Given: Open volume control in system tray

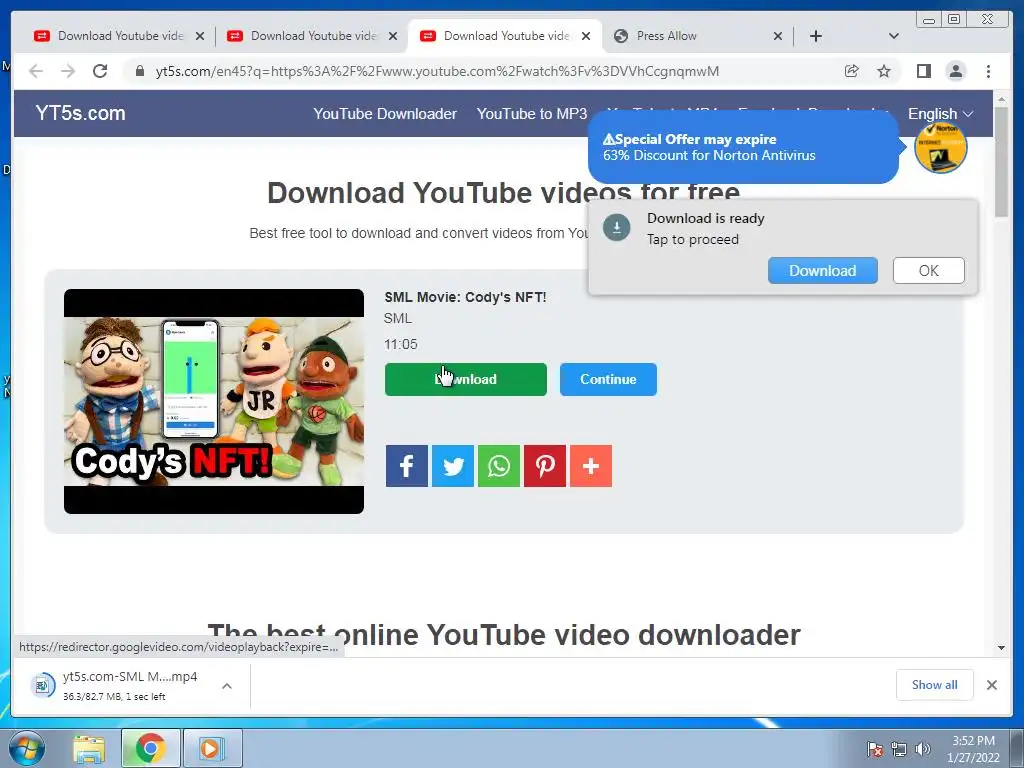Looking at the screenshot, I should [x=922, y=749].
